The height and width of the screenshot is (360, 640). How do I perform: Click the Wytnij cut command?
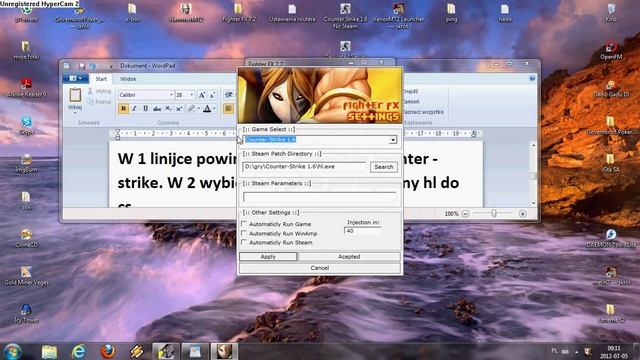point(99,91)
